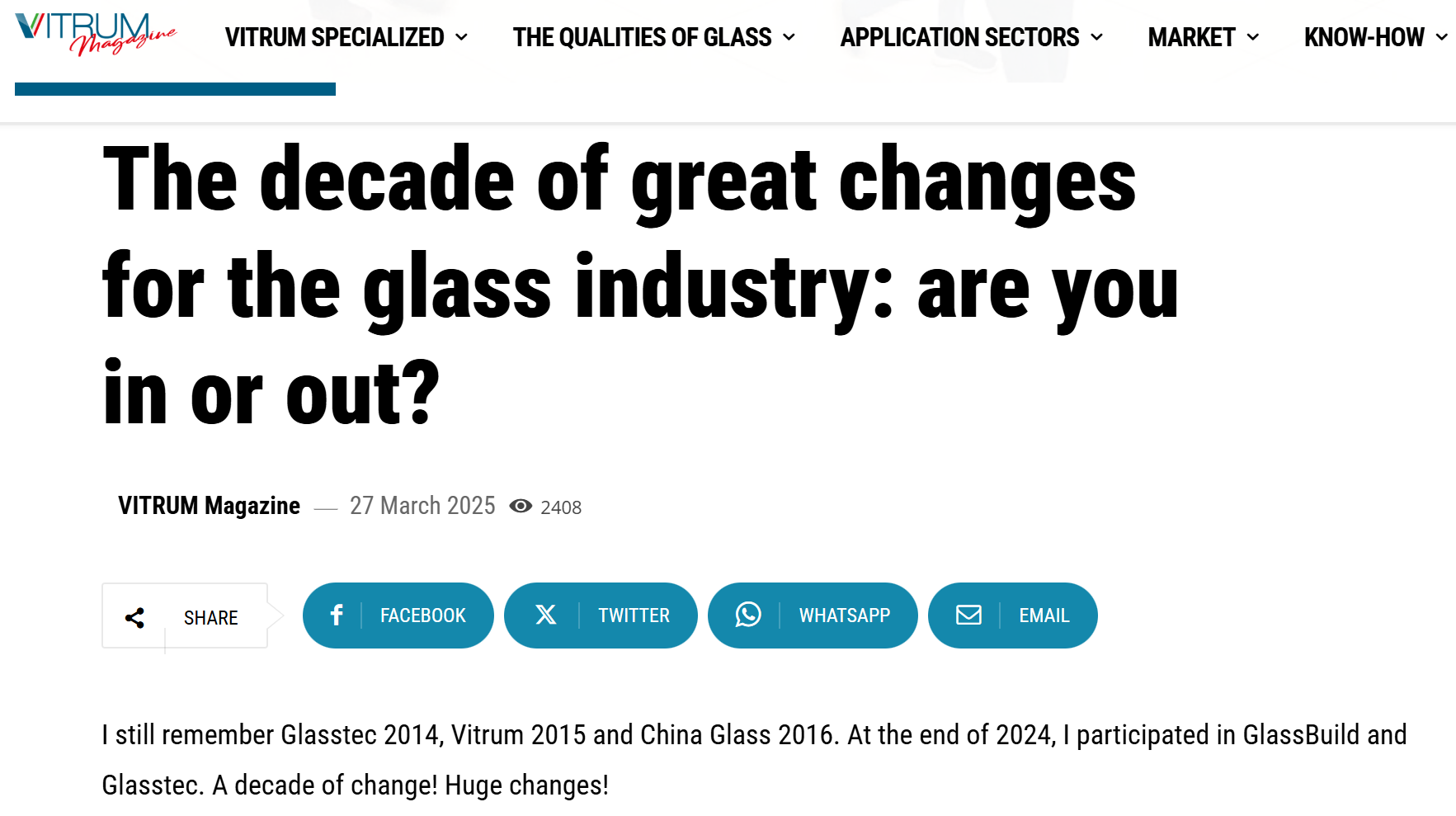Screen dimensions: 1456x816
Task: Click the email envelope icon
Action: coord(968,615)
